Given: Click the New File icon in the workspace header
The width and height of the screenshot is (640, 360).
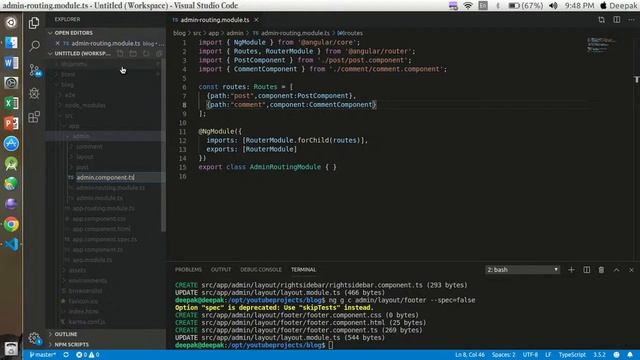Looking at the screenshot, I should [x=120, y=53].
